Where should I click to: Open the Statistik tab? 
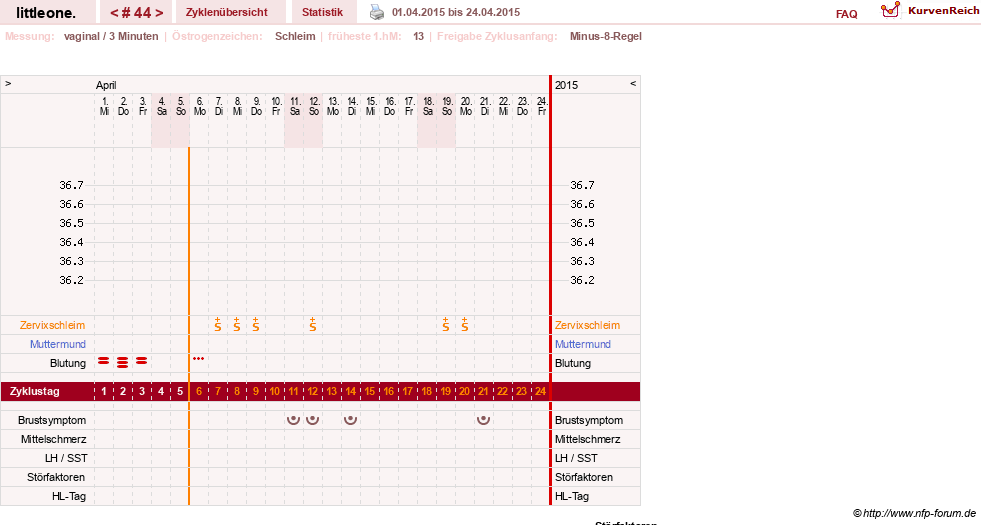(322, 12)
